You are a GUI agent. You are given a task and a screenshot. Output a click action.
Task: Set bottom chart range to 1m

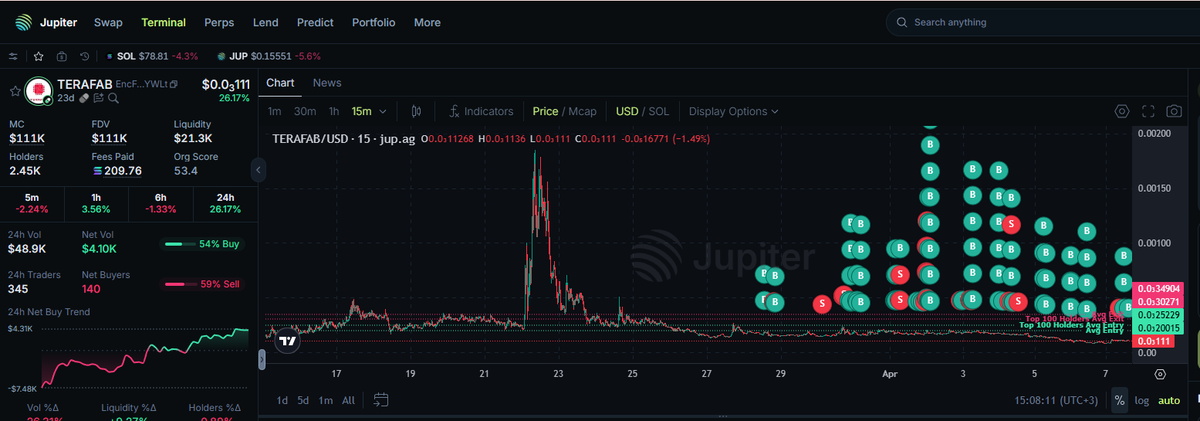point(325,400)
